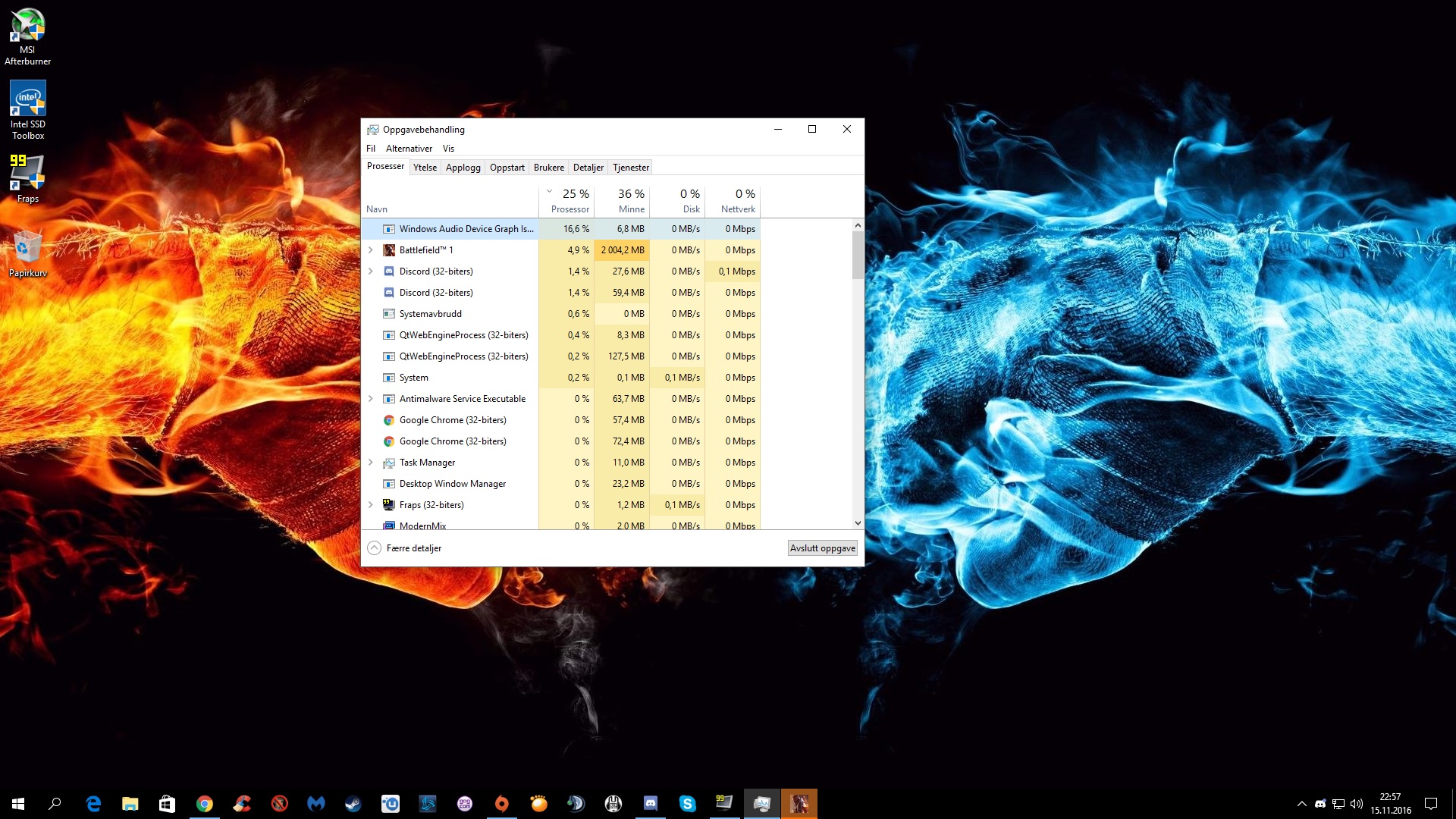1456x819 pixels.
Task: Click Discord icon in the system tray
Action: coord(1320,804)
